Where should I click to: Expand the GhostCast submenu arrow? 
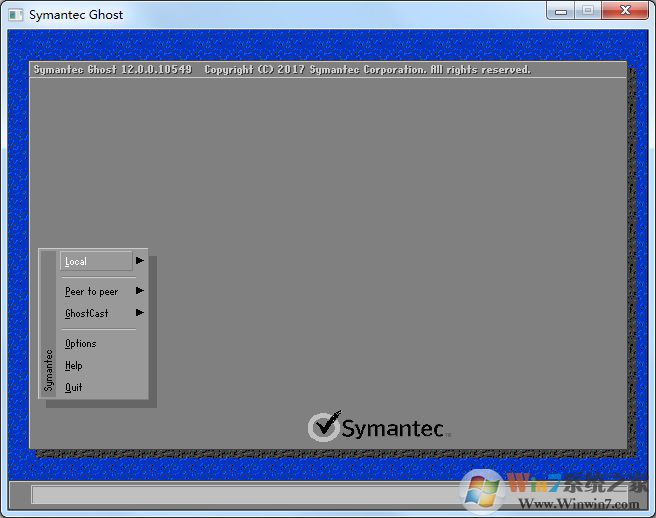point(140,313)
